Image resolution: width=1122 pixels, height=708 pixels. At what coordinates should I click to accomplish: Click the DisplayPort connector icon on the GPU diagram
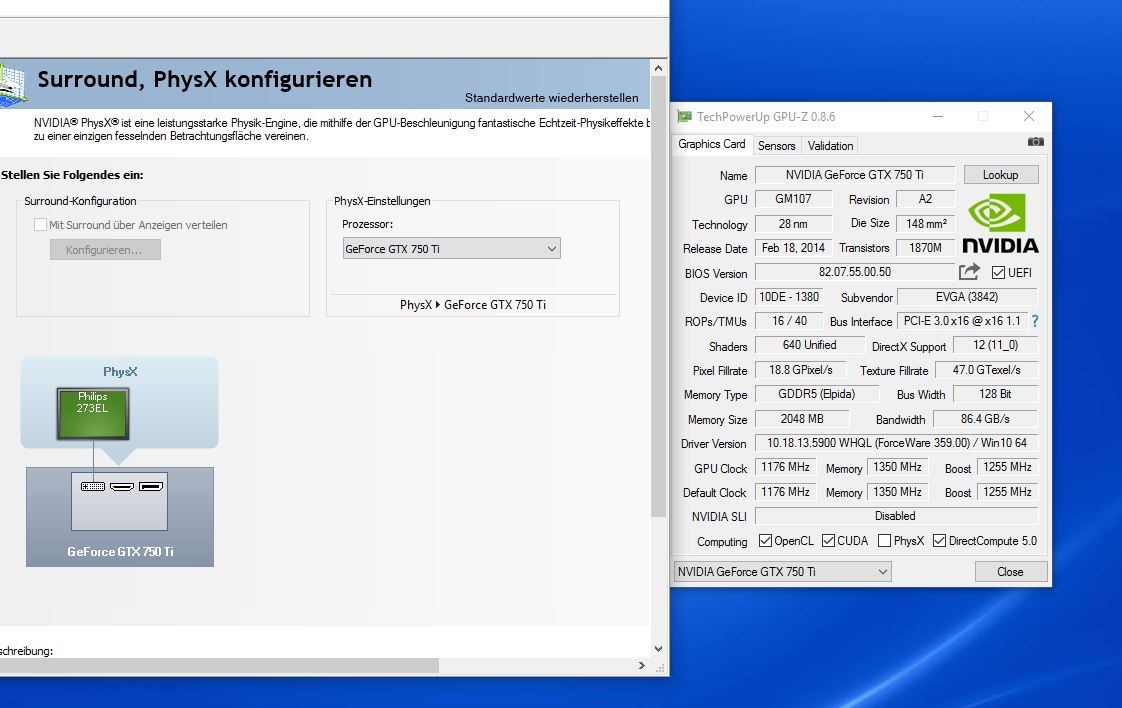tap(151, 487)
